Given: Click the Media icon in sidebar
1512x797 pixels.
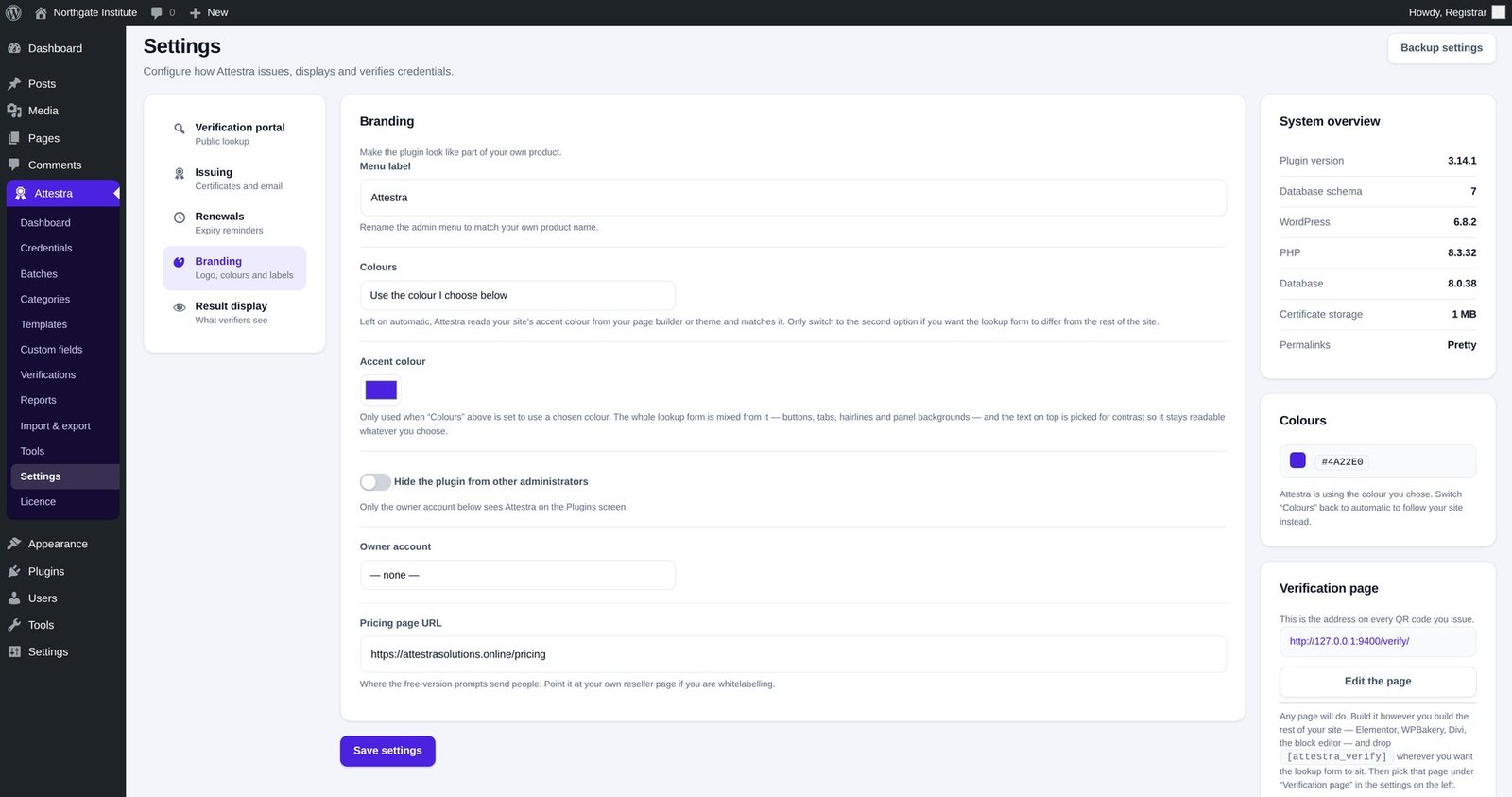Looking at the screenshot, I should tap(14, 111).
